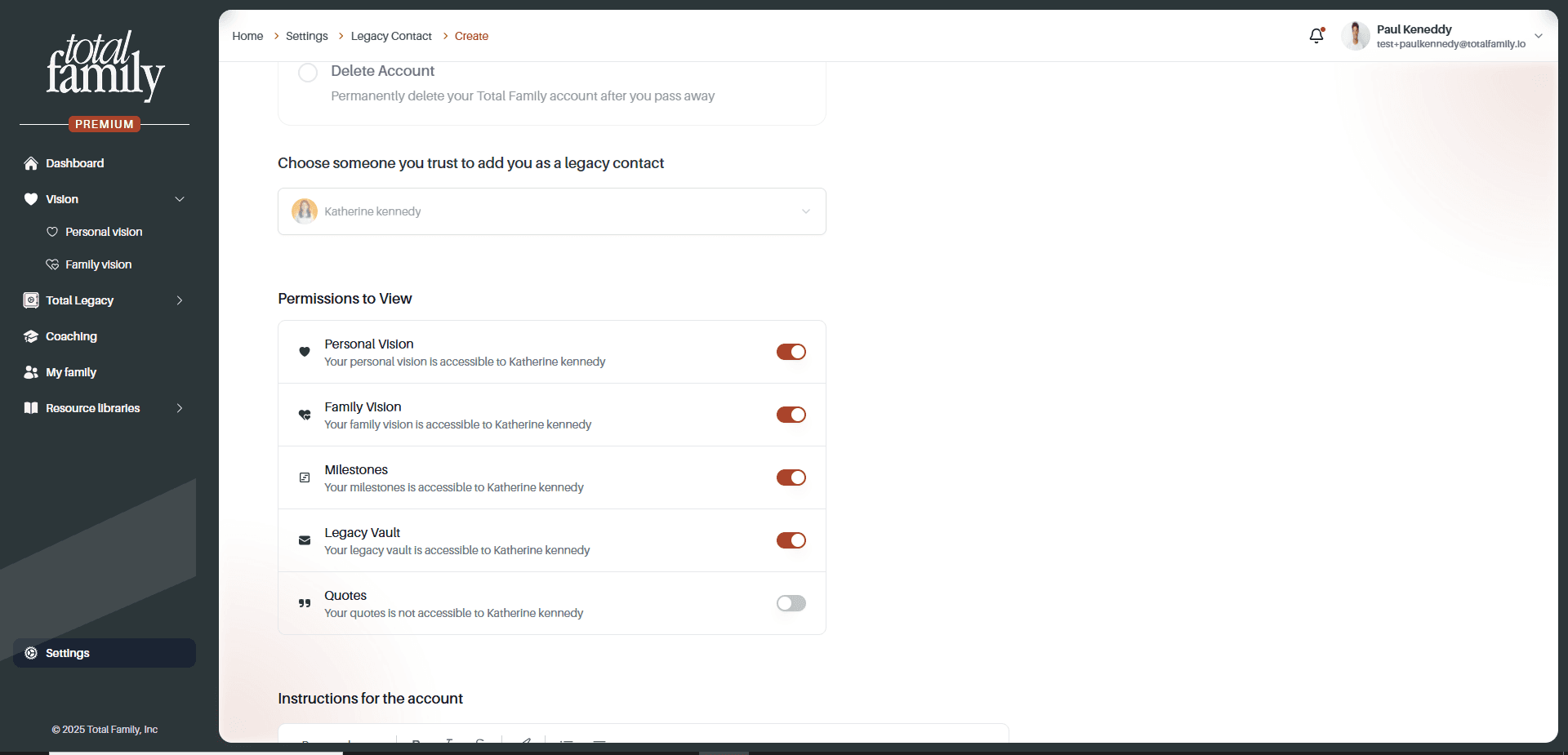Click the Coaching graduation cap icon
Viewport: 1568px width, 755px height.
(x=31, y=336)
